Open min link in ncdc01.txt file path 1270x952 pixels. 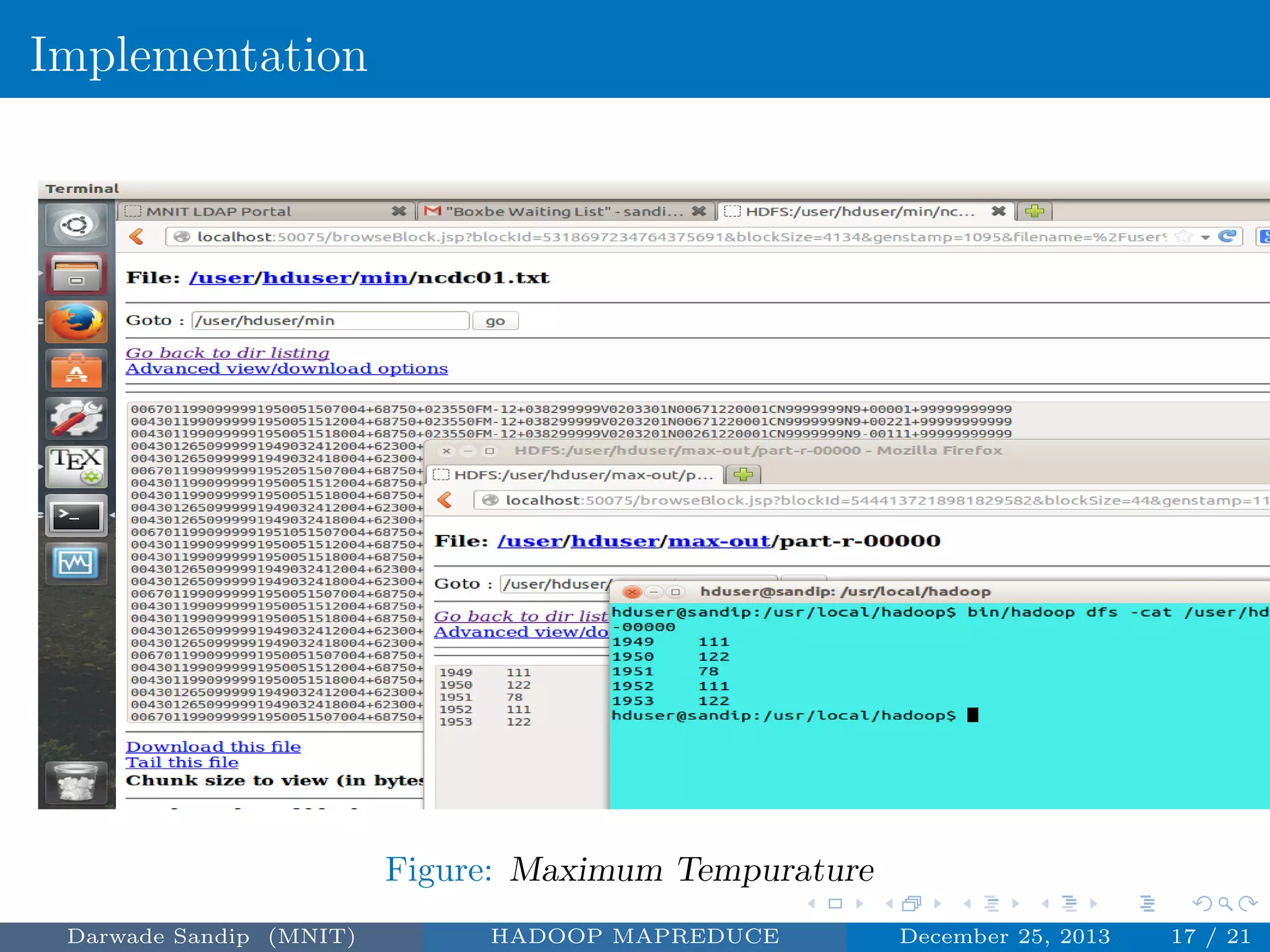(384, 278)
